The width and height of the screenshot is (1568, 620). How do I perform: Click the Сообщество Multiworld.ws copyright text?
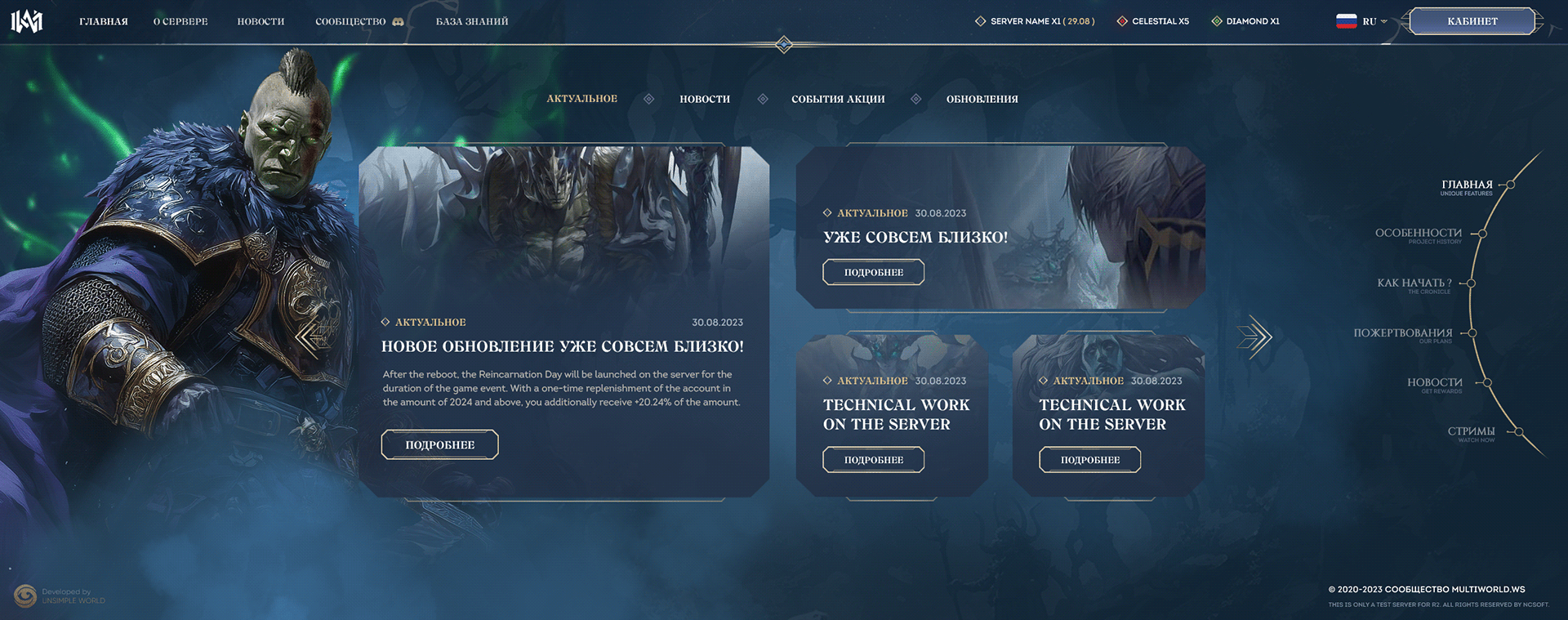[x=1426, y=589]
